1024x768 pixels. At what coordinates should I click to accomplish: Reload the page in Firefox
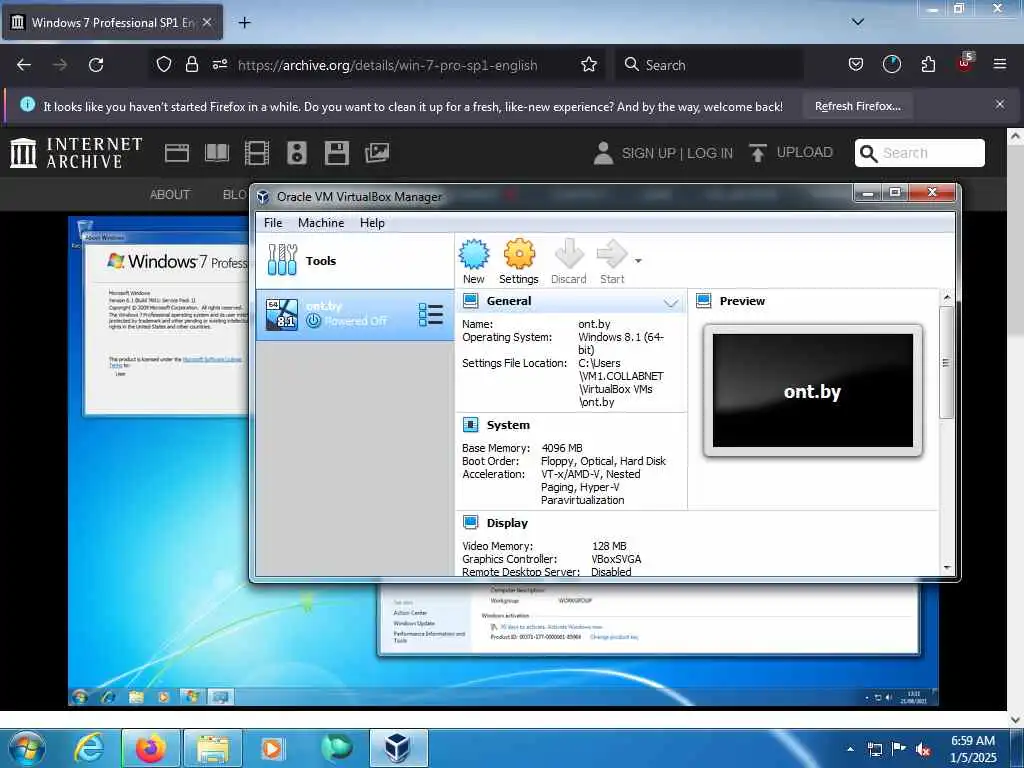pos(96,65)
